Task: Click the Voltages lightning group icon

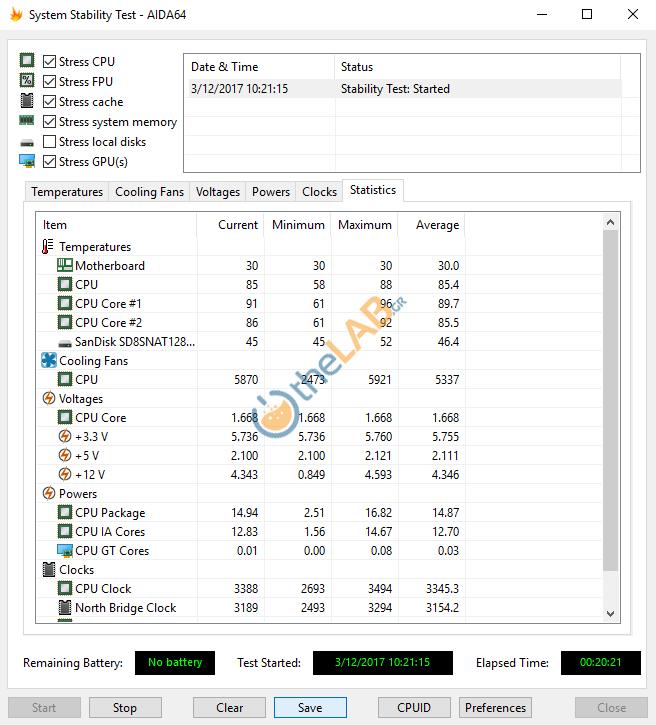Action: click(49, 398)
